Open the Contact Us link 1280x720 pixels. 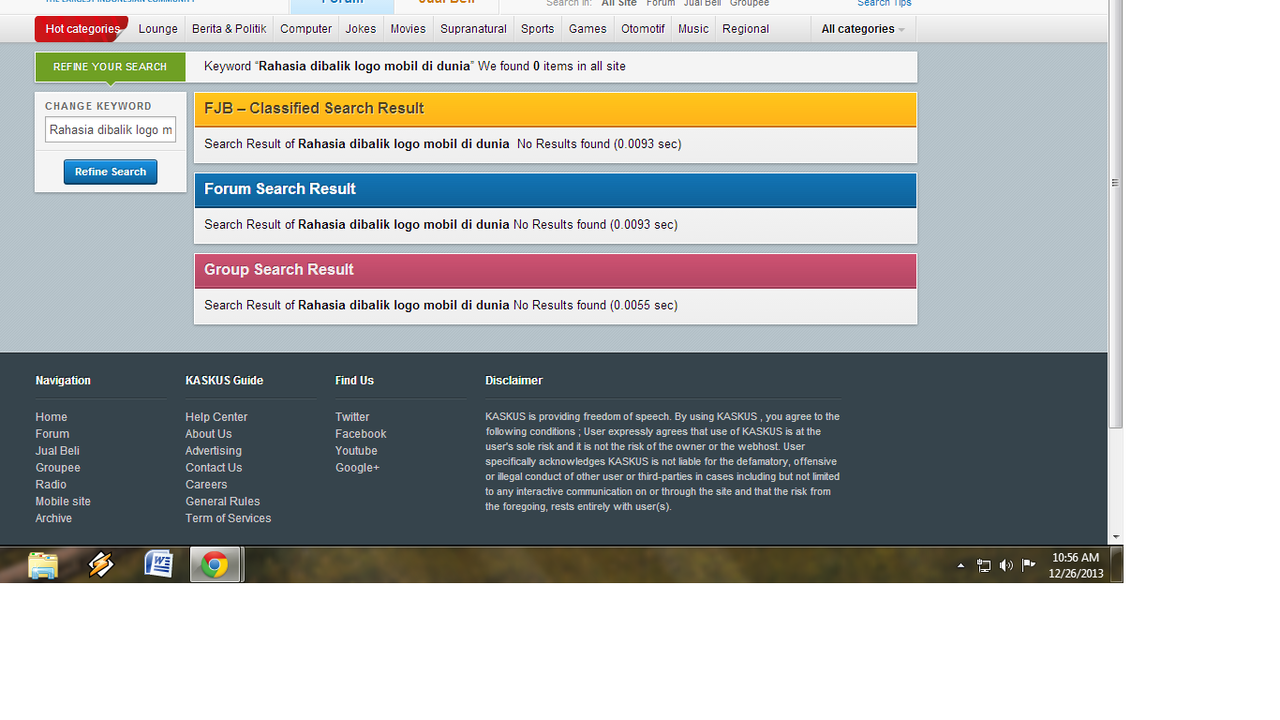coord(213,468)
